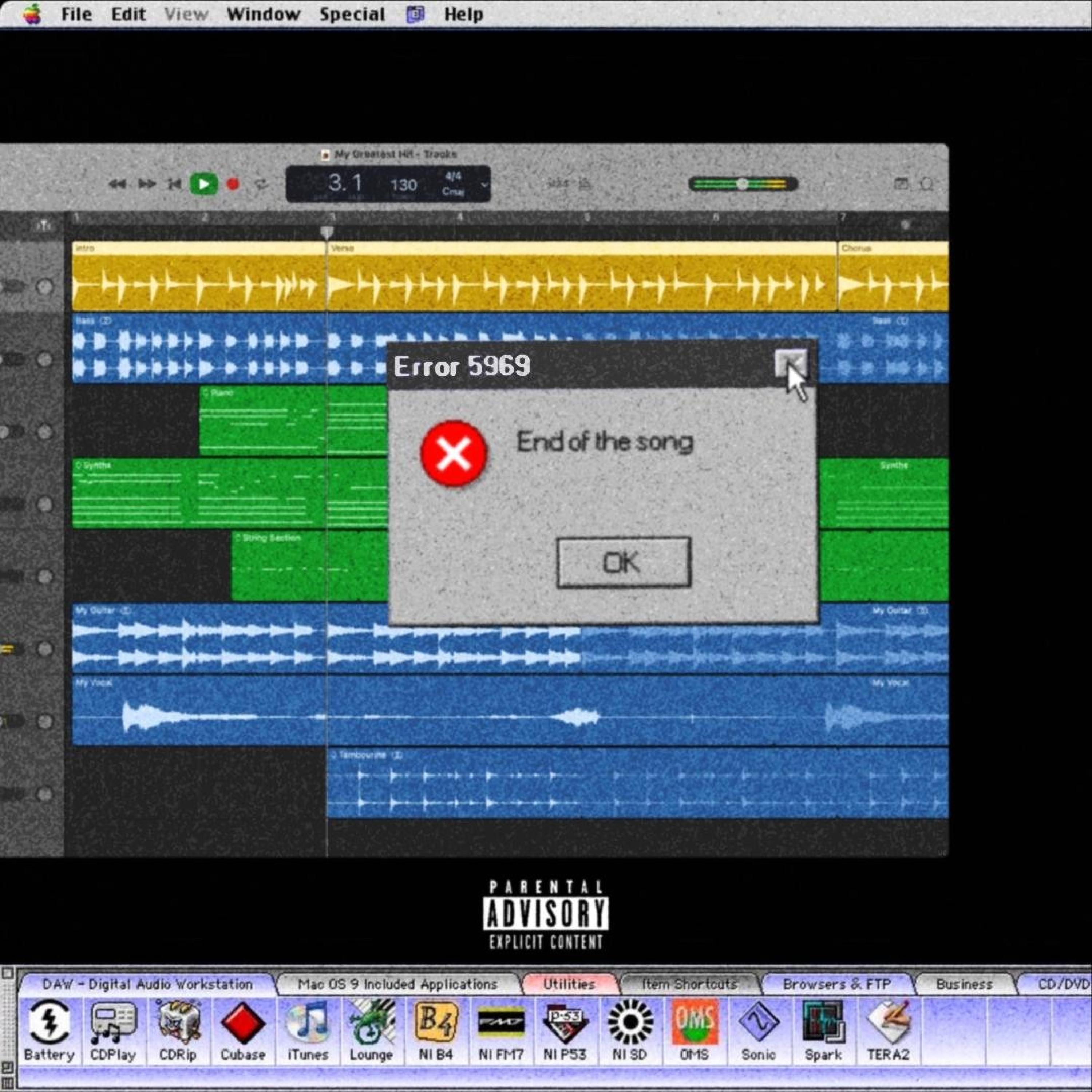Click OK in the error dialog
The height and width of the screenshot is (1092, 1092).
click(x=624, y=562)
